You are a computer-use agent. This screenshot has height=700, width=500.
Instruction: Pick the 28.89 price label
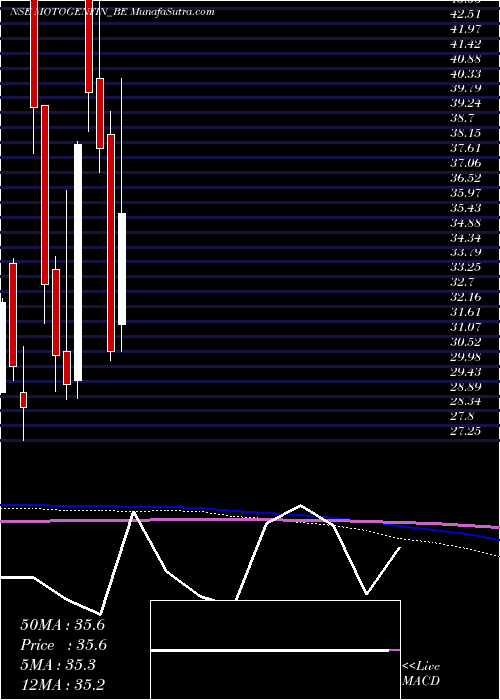point(466,387)
